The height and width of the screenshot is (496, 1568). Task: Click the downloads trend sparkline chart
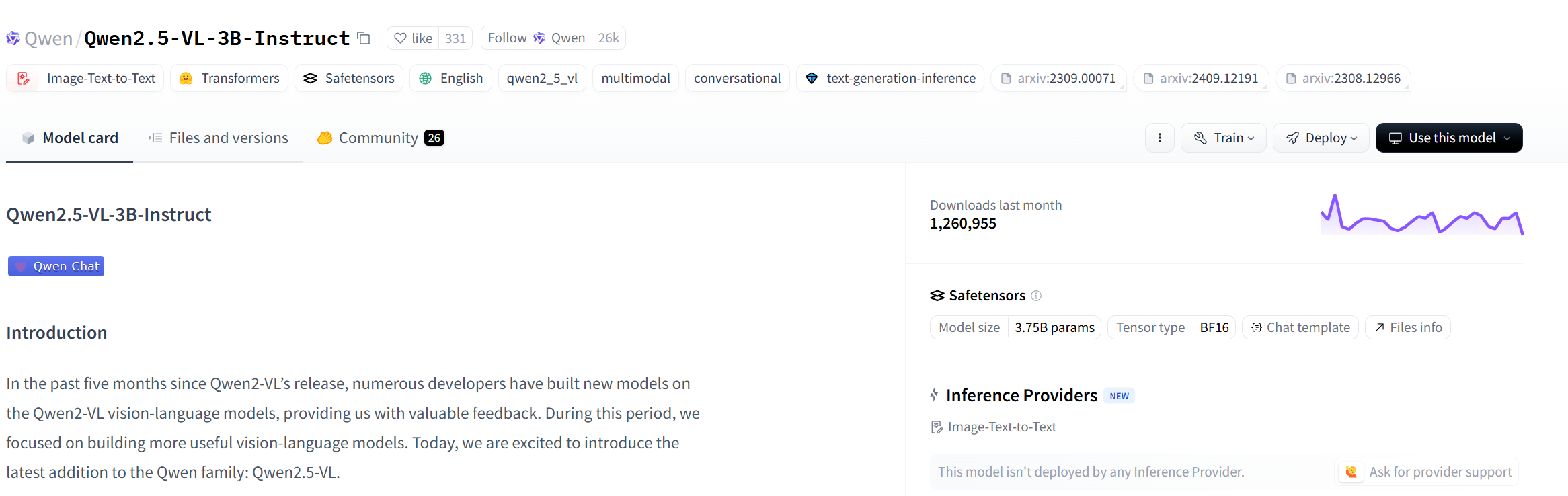pyautogui.click(x=1422, y=215)
